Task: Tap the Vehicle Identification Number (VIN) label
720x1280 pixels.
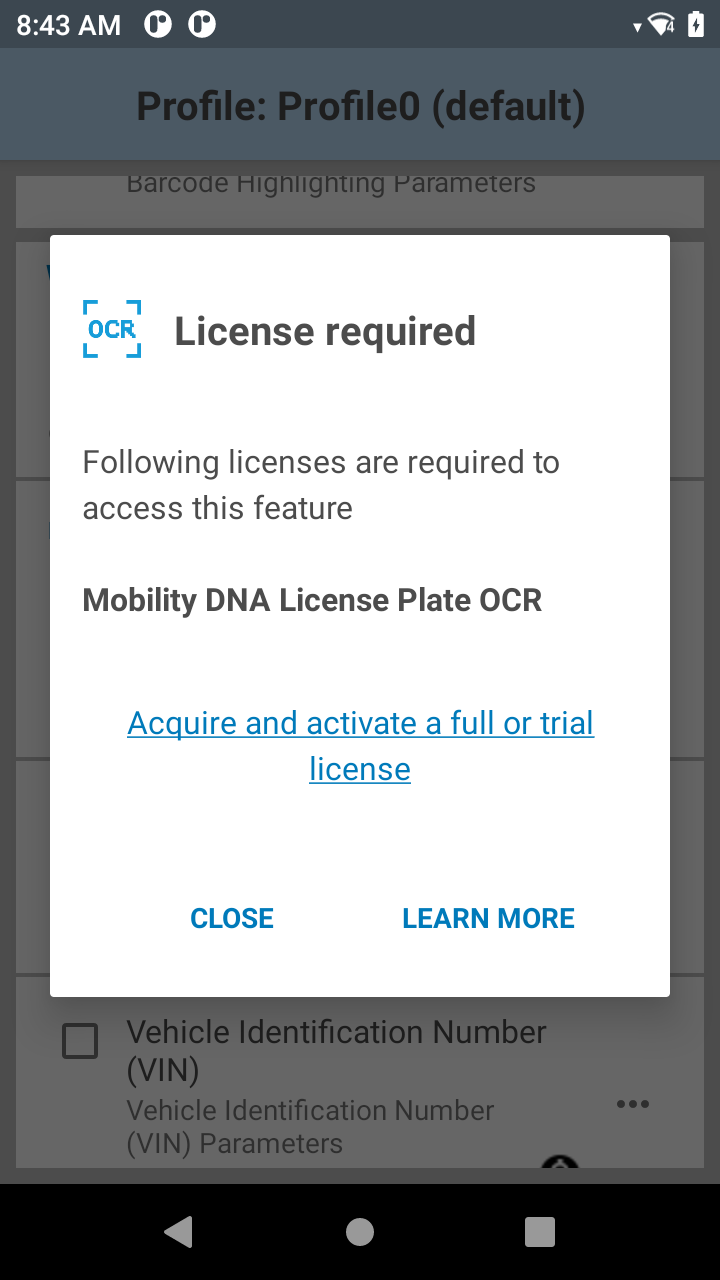Action: [336, 1050]
